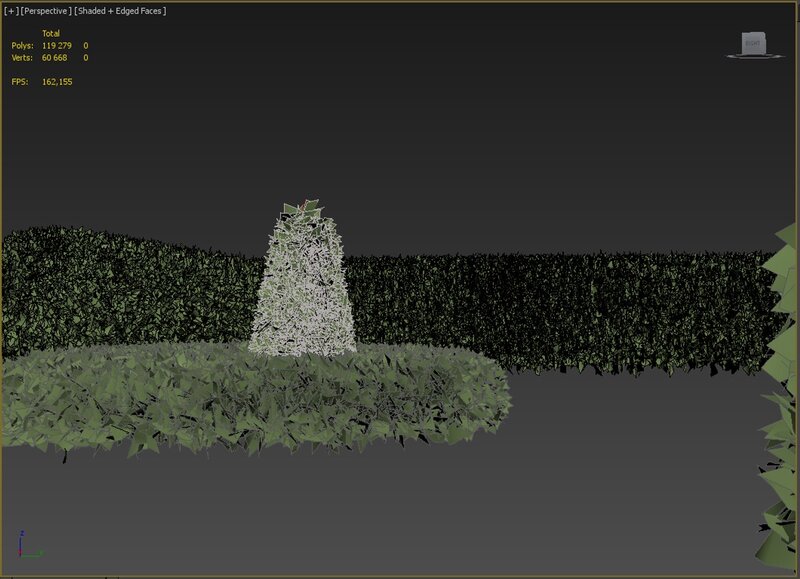Click the Verts label in statistics
Screen dimensions: 800x579
pos(22,58)
